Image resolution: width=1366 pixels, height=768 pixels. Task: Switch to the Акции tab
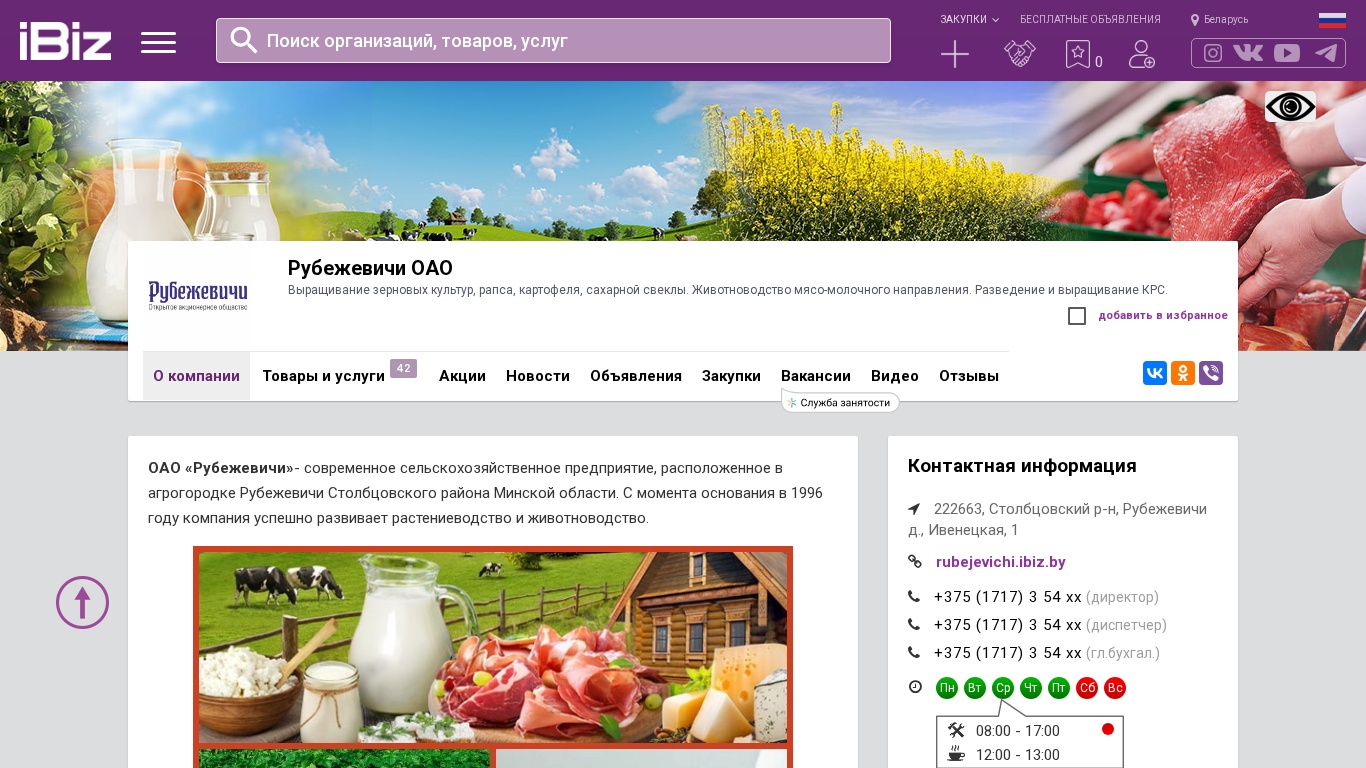point(462,376)
